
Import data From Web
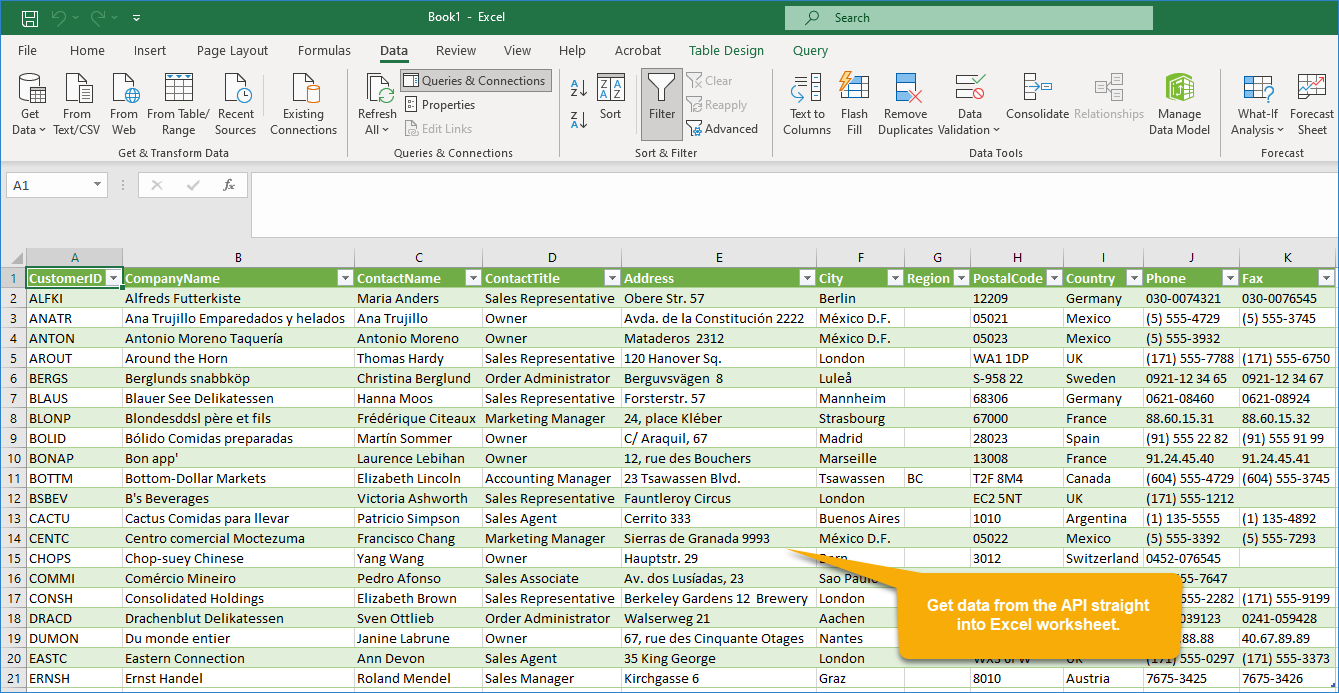click(124, 104)
